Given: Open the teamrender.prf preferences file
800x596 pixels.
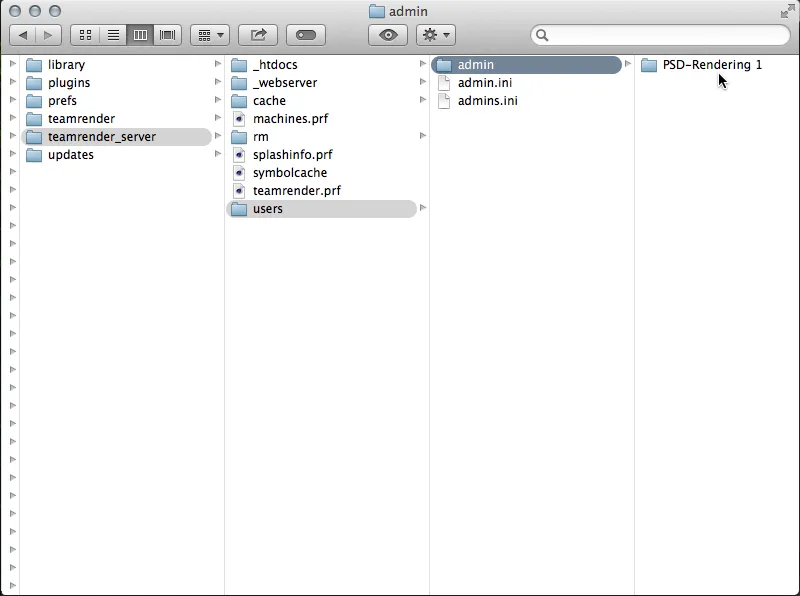Looking at the screenshot, I should [290, 190].
